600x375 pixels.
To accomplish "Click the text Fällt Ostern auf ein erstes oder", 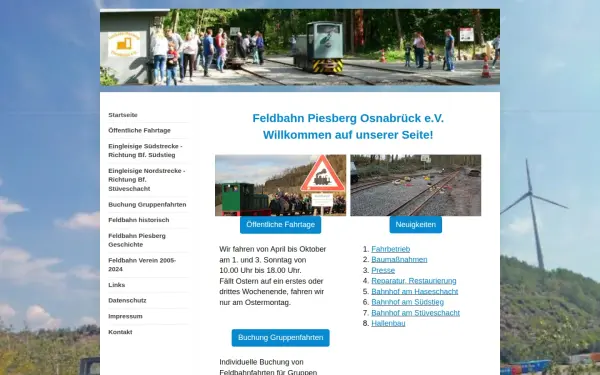I will 271,281.
